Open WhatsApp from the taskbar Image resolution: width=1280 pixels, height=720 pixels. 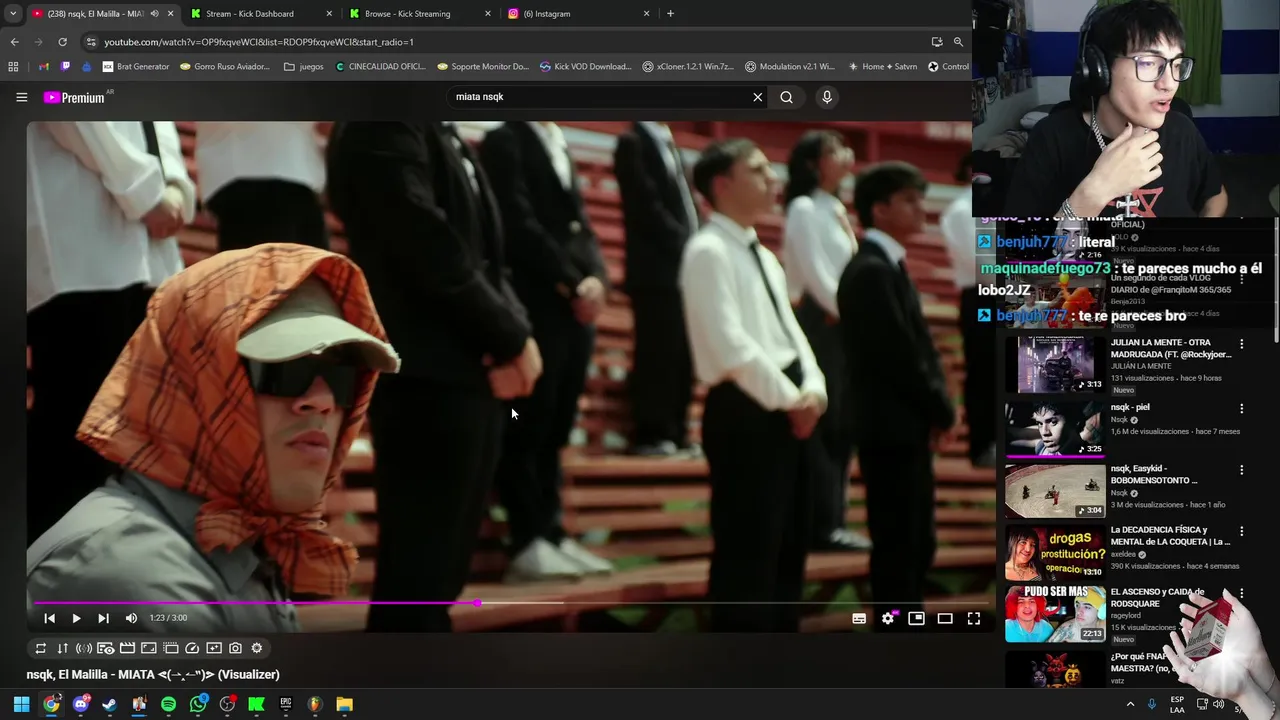tap(198, 704)
